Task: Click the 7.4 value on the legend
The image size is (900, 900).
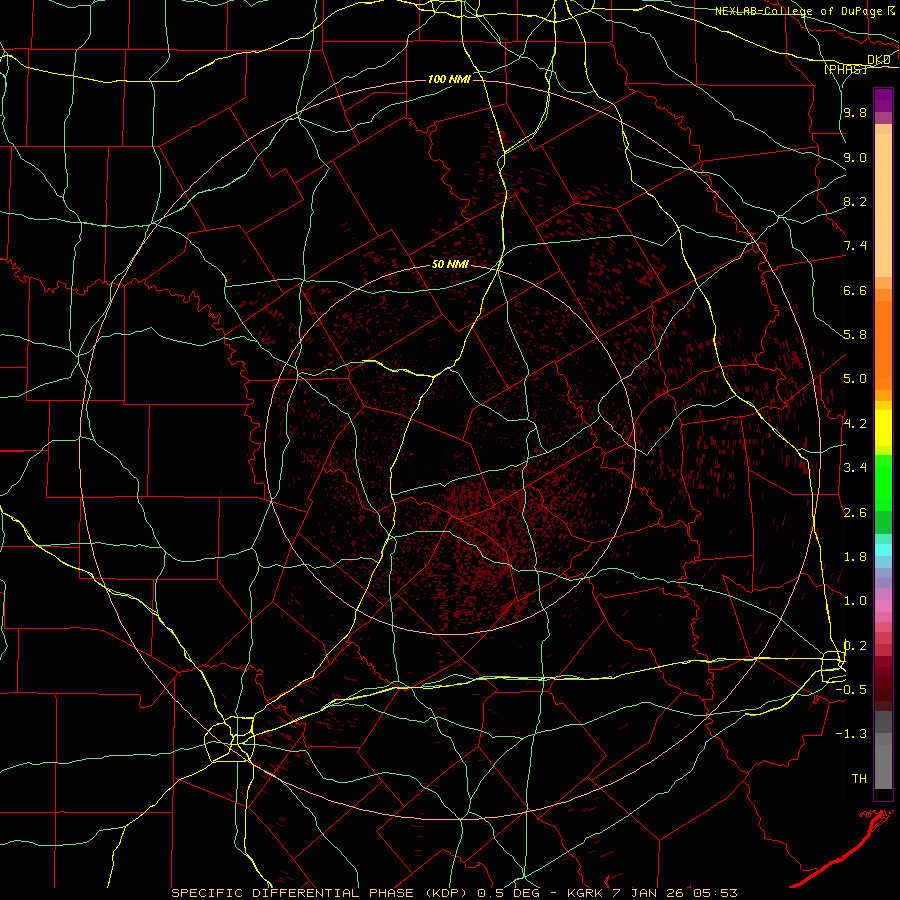Action: click(855, 246)
